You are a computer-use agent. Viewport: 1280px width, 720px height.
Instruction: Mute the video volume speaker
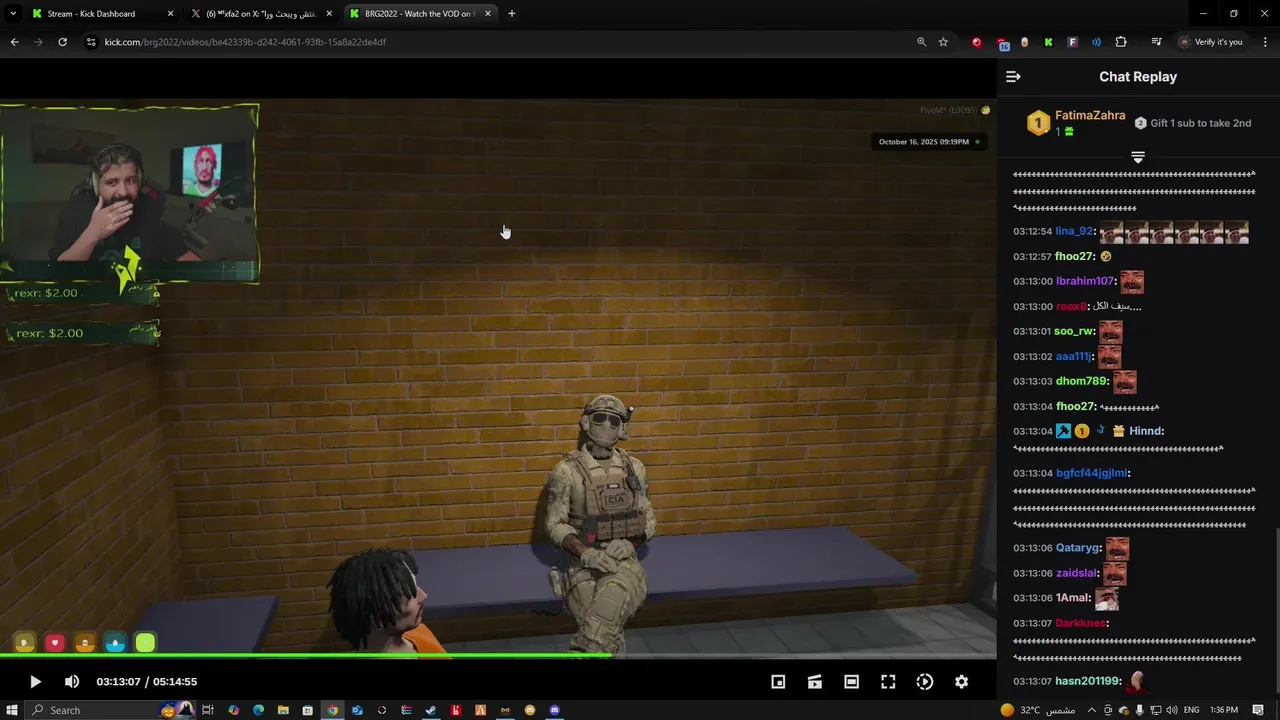point(72,682)
